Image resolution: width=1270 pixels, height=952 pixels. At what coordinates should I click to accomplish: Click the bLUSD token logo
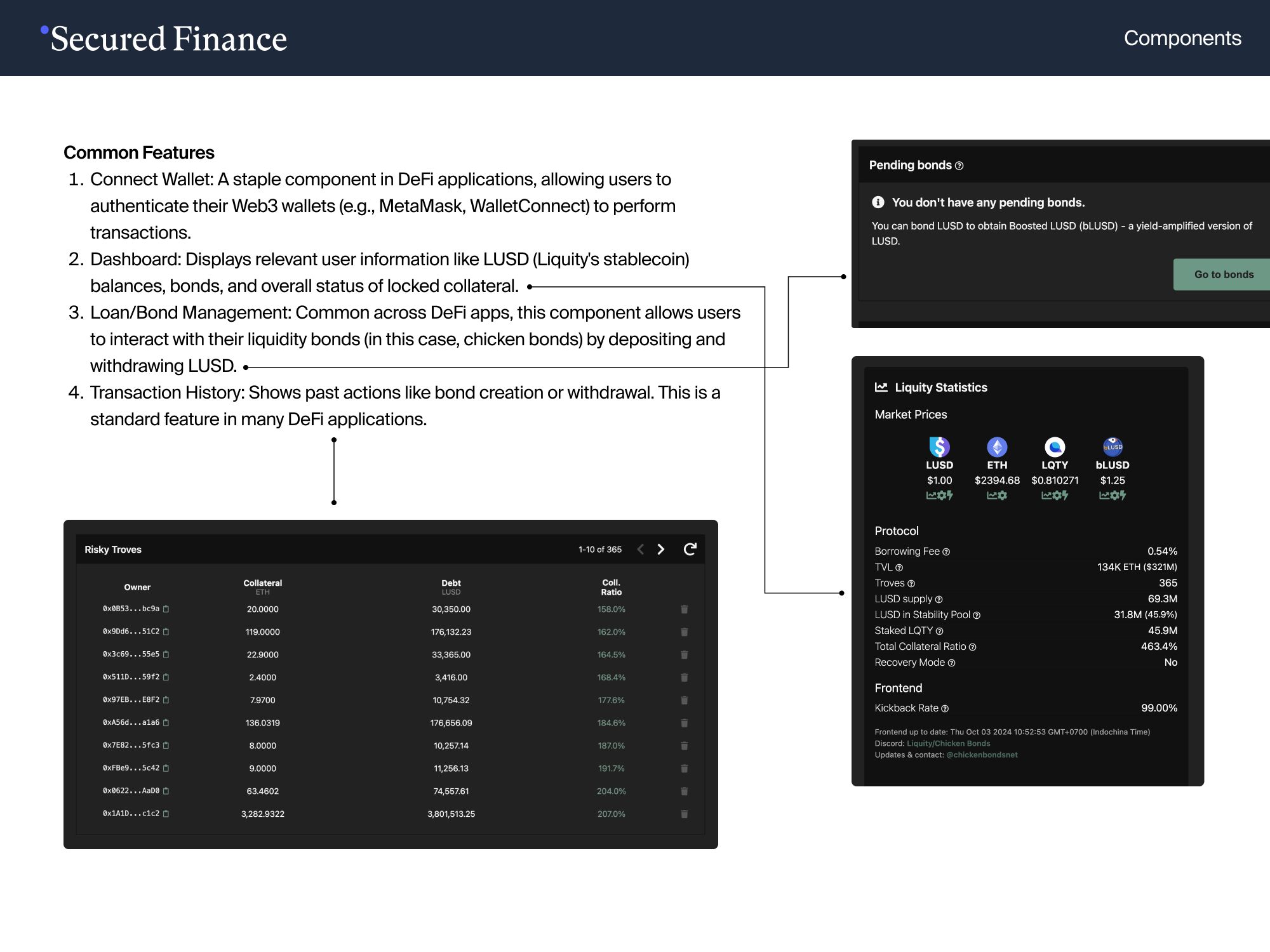tap(1113, 447)
